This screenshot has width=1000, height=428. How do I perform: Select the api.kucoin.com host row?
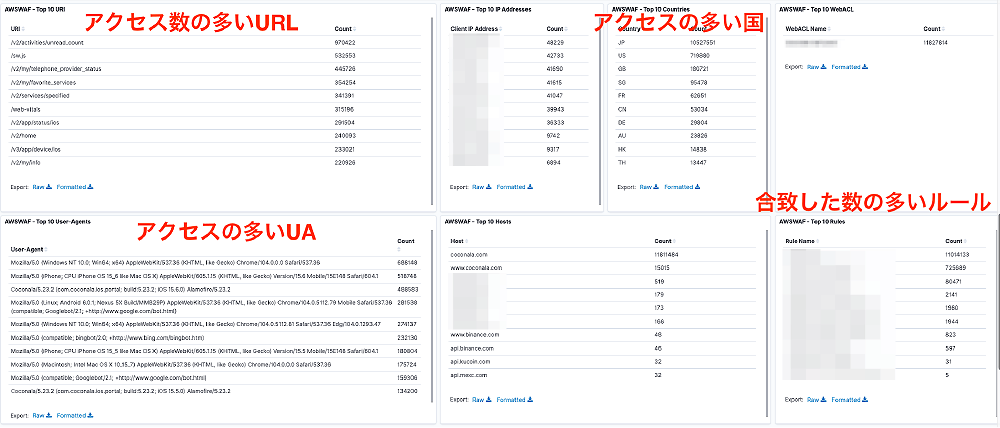tap(603, 362)
